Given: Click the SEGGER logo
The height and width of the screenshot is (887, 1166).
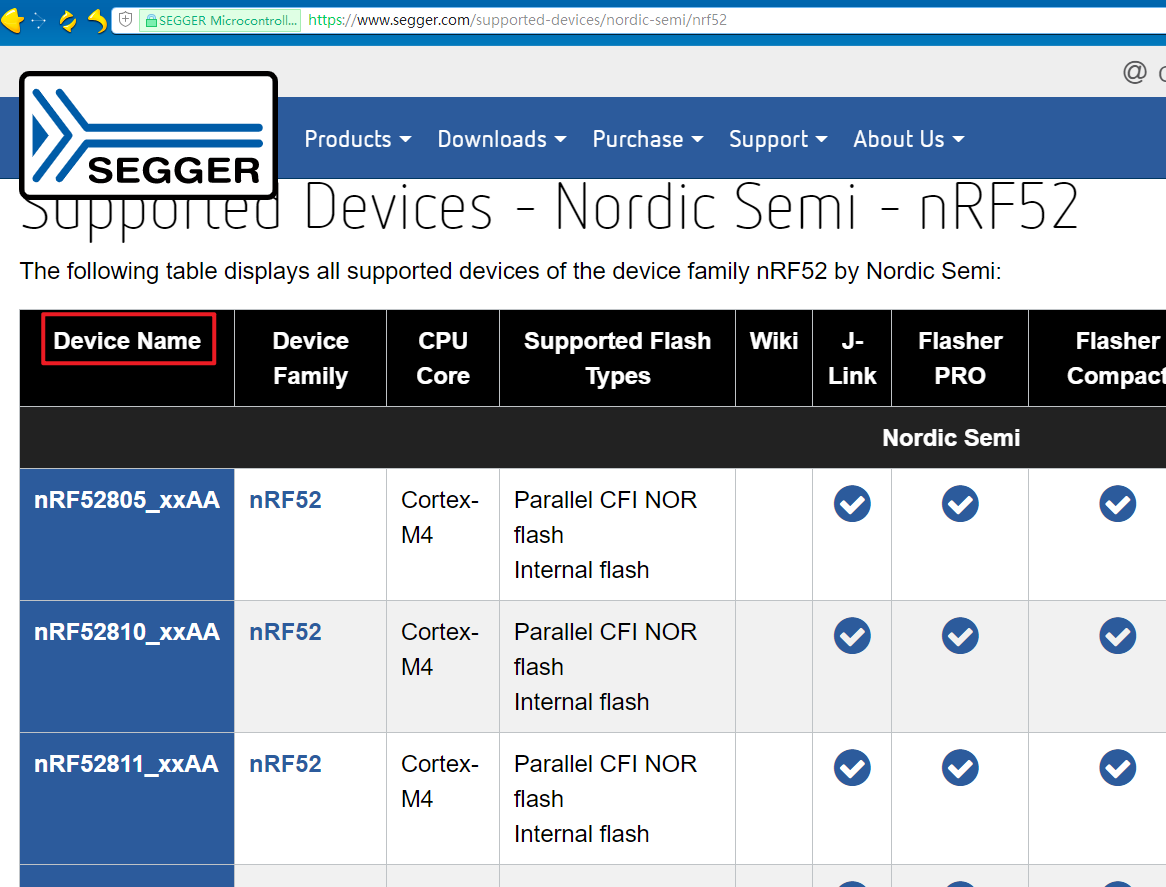Looking at the screenshot, I should coord(148,135).
